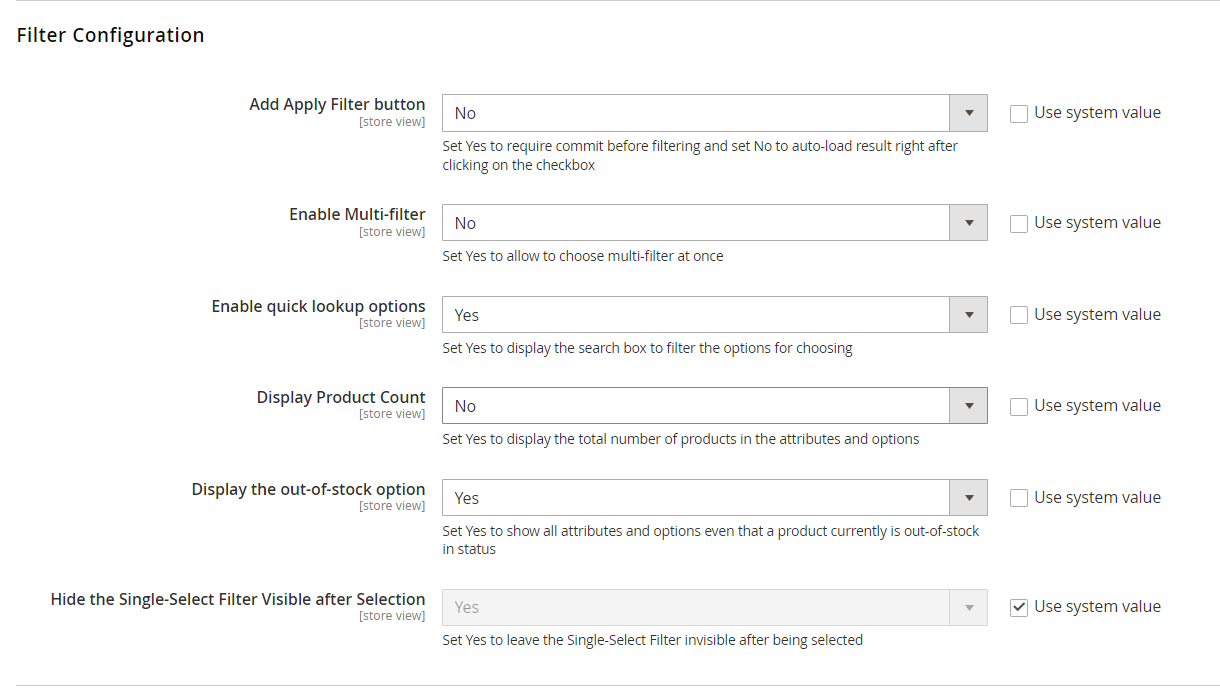Viewport: 1220px width, 688px height.
Task: Open the Enable Multi-filter dropdown
Action: (x=714, y=223)
